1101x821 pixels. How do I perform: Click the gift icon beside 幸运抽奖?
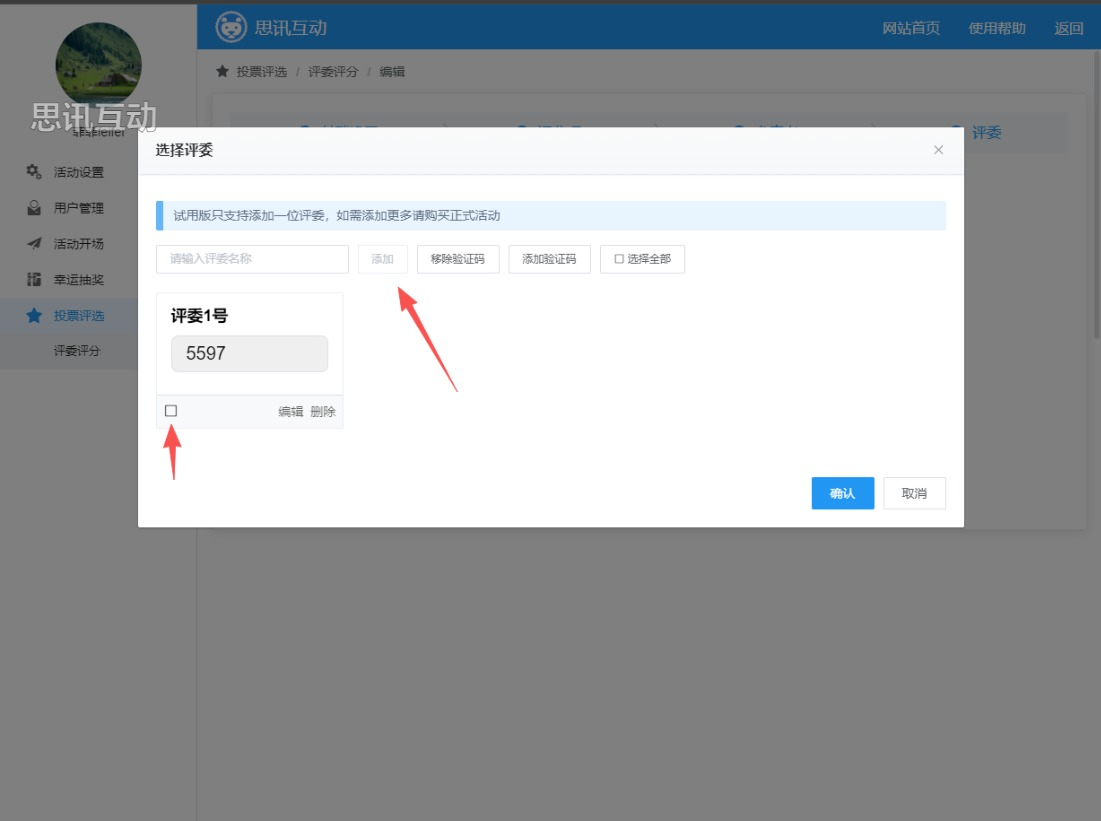click(x=34, y=280)
